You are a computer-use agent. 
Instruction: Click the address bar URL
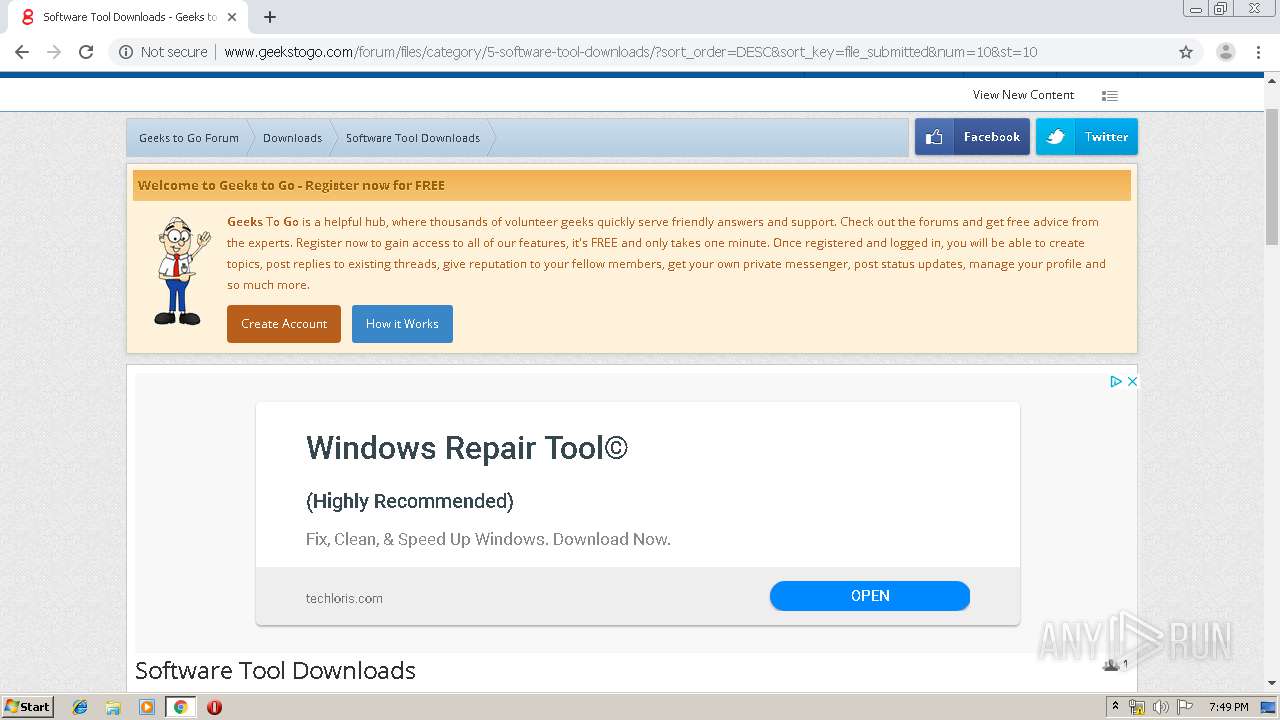(630, 52)
